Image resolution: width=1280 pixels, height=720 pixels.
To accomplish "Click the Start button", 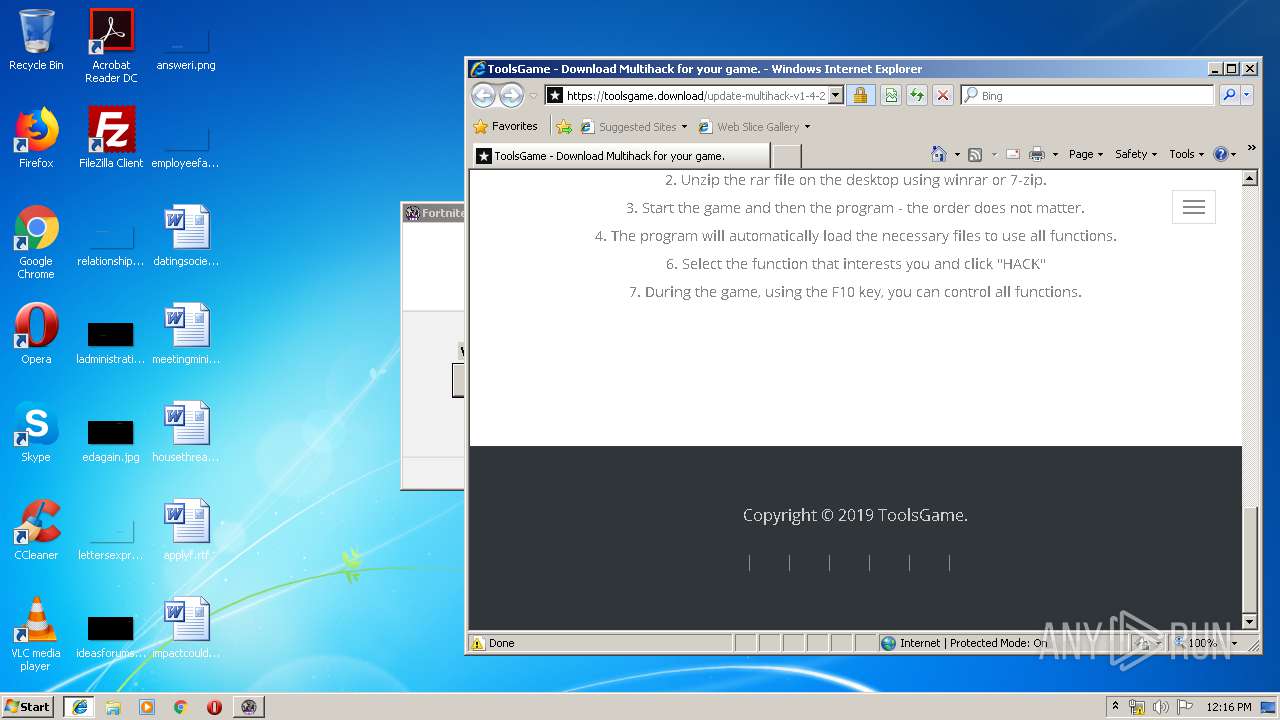I will tap(28, 706).
